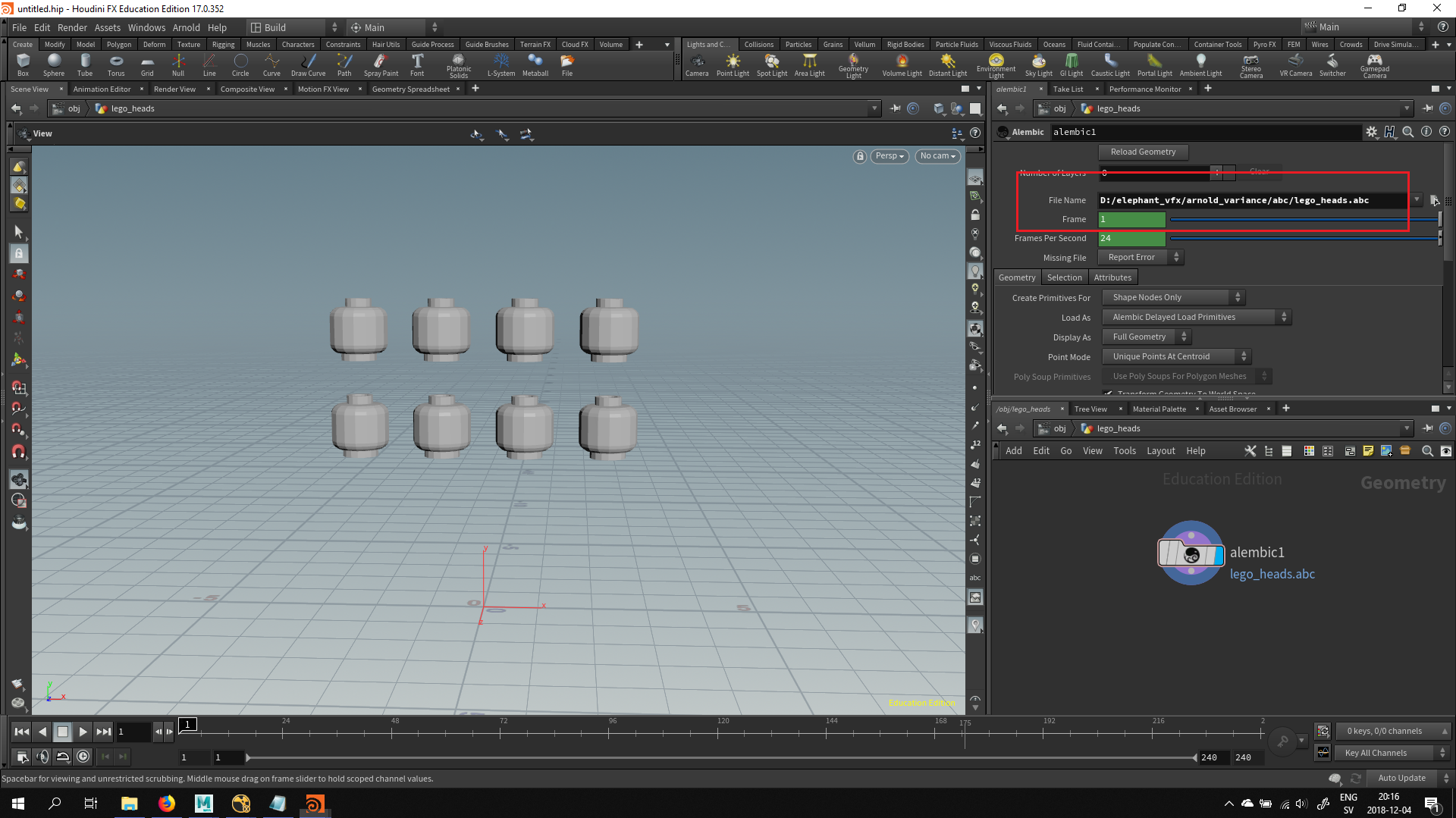The width and height of the screenshot is (1456, 818).
Task: Click the alembic1 node in network
Action: tap(1191, 553)
